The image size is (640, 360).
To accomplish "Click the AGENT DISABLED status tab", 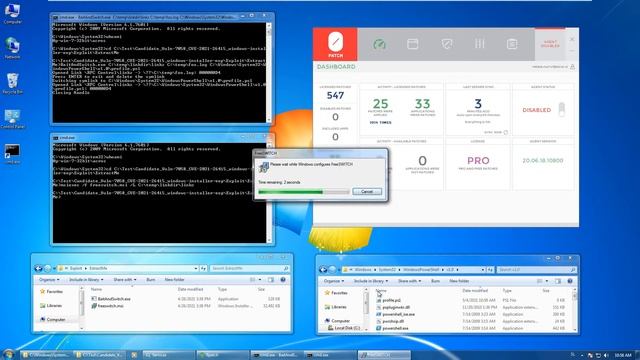I will pos(550,44).
